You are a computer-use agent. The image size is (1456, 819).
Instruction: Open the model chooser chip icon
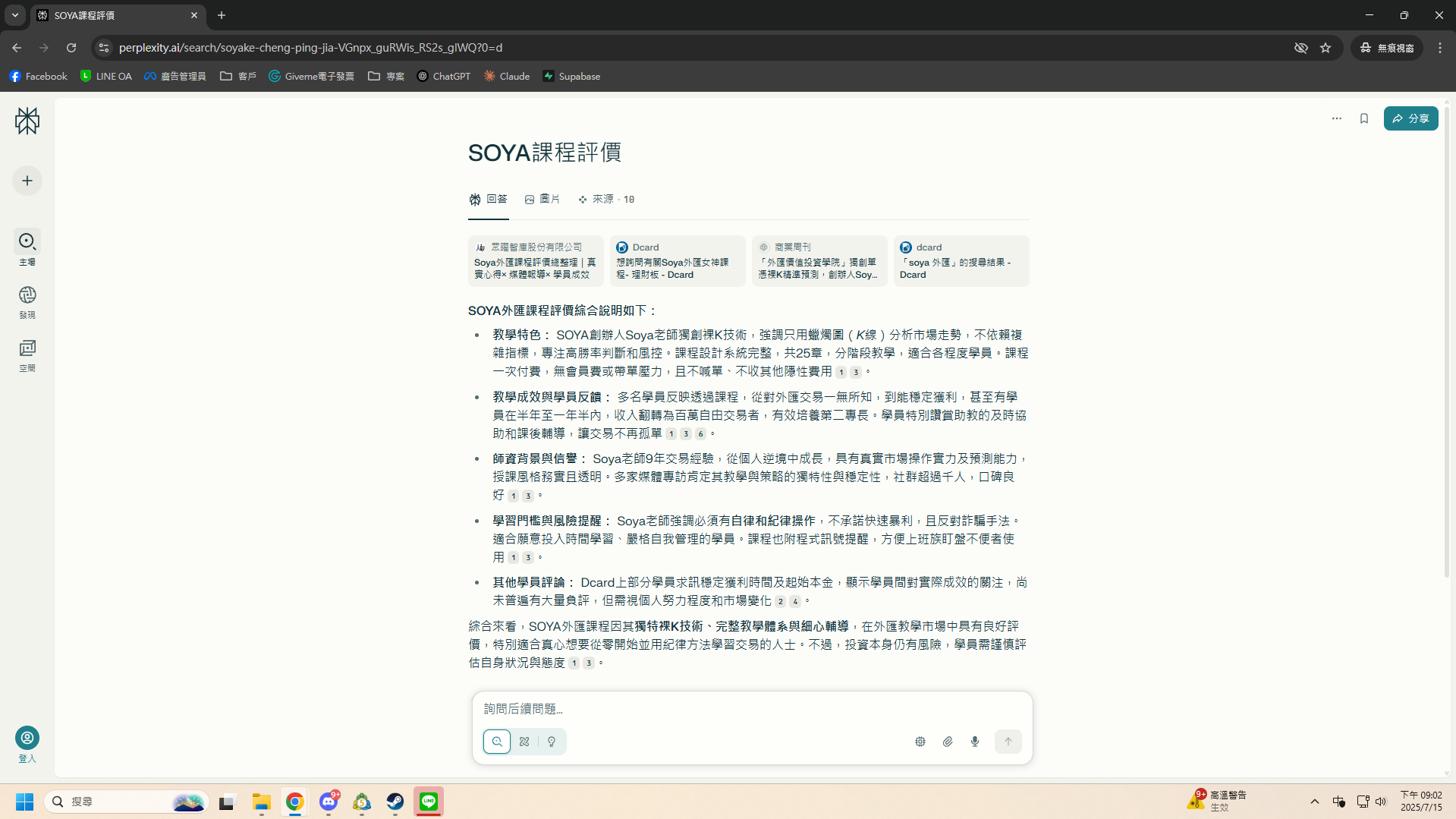pyautogui.click(x=920, y=742)
